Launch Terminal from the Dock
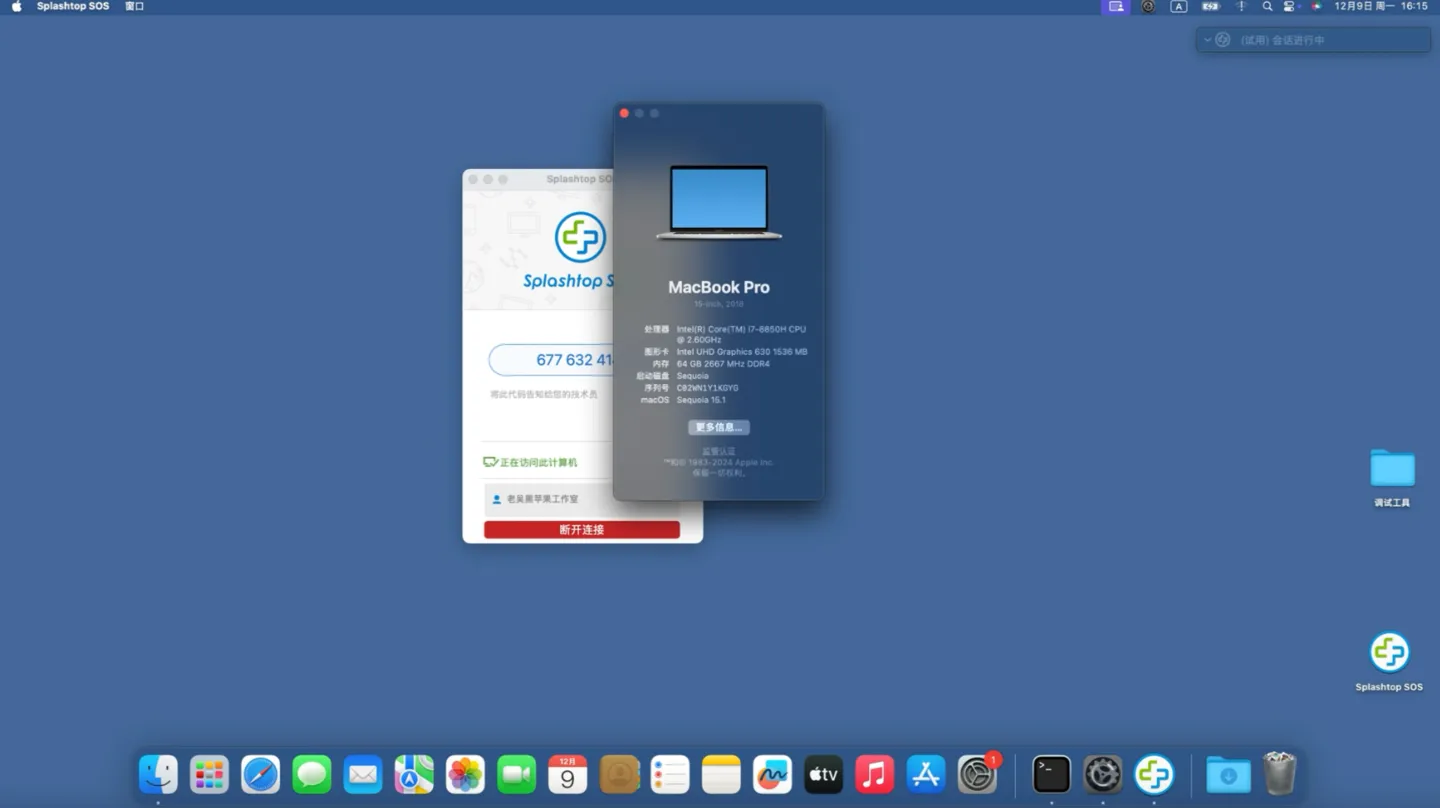The image size is (1440, 808). [x=1051, y=775]
